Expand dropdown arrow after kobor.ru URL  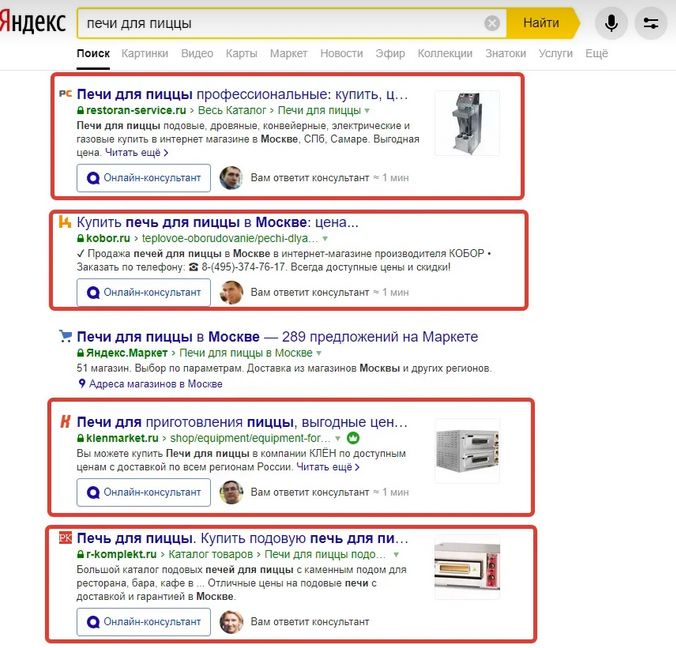click(325, 238)
